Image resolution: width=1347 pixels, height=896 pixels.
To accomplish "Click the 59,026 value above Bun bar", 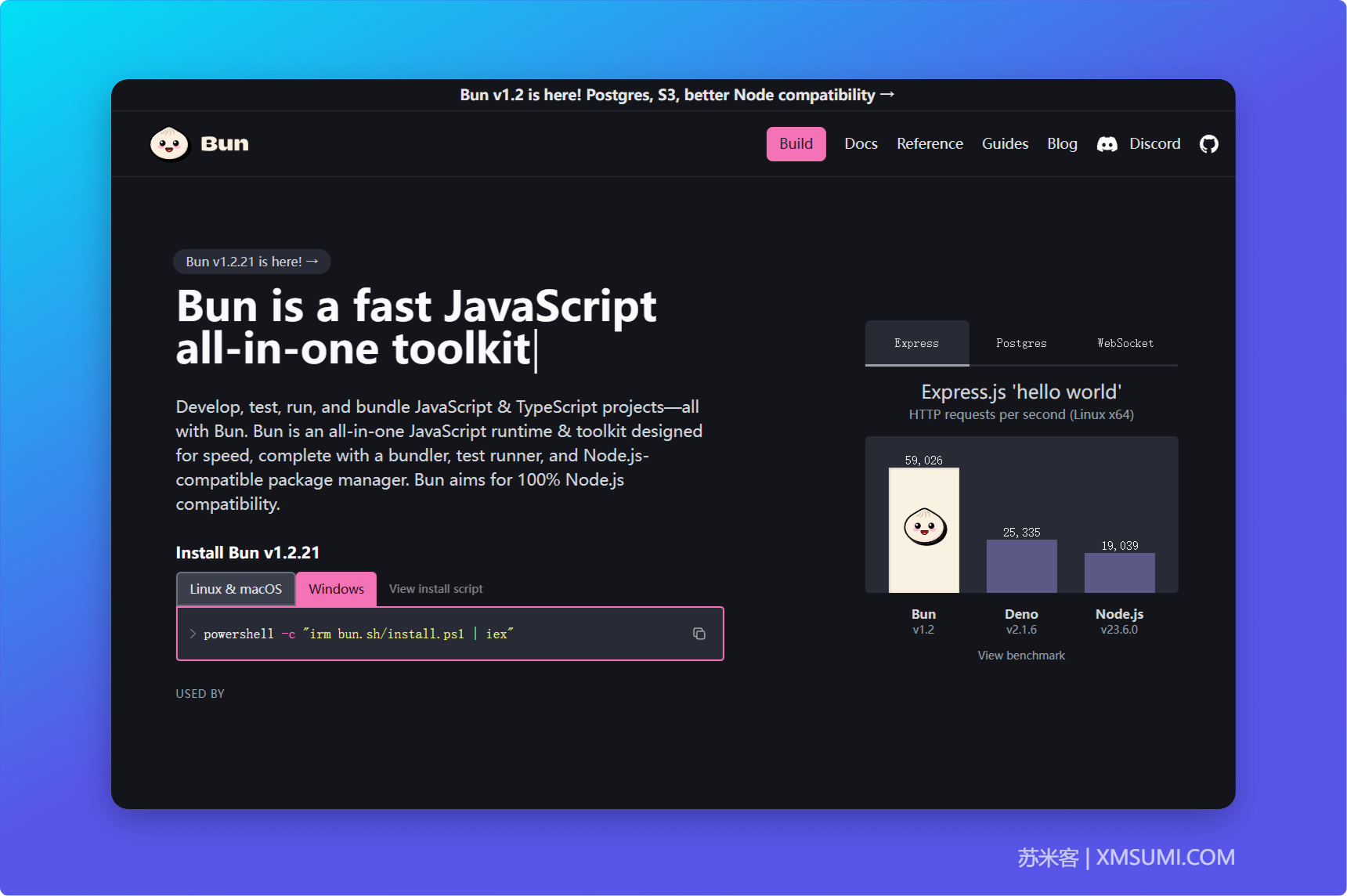I will click(x=924, y=461).
